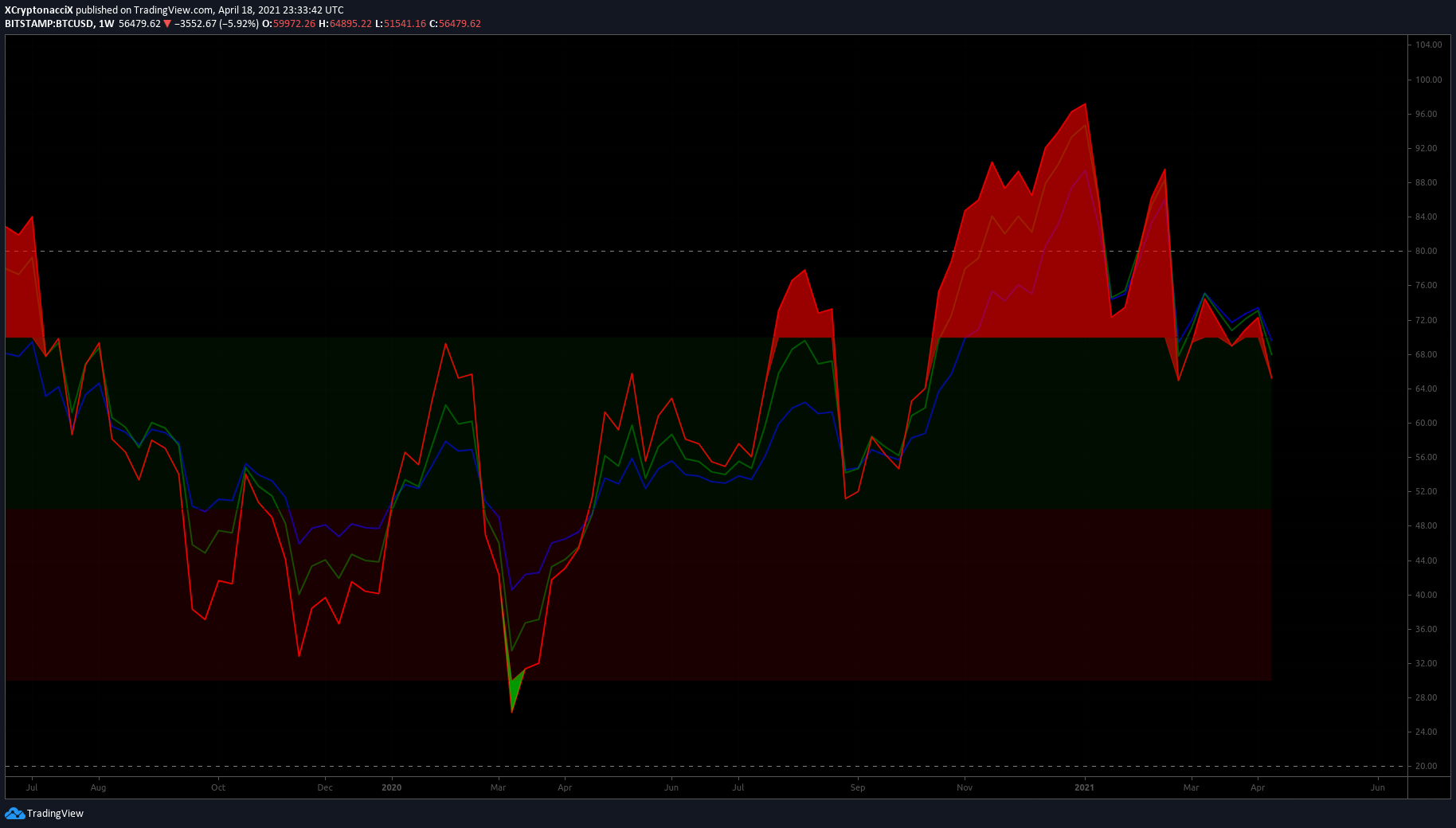Click the 52.00 price axis label
Screen dimensions: 1456x828
tap(1426, 491)
